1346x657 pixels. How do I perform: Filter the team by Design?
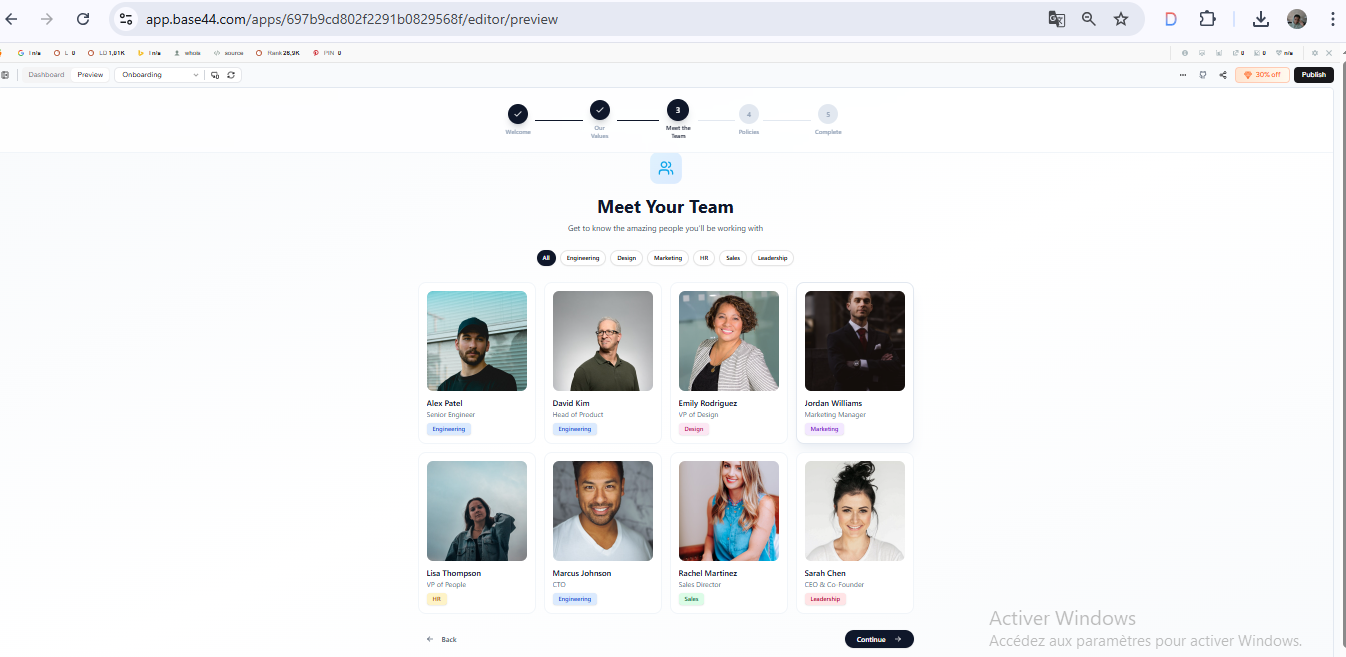point(627,258)
